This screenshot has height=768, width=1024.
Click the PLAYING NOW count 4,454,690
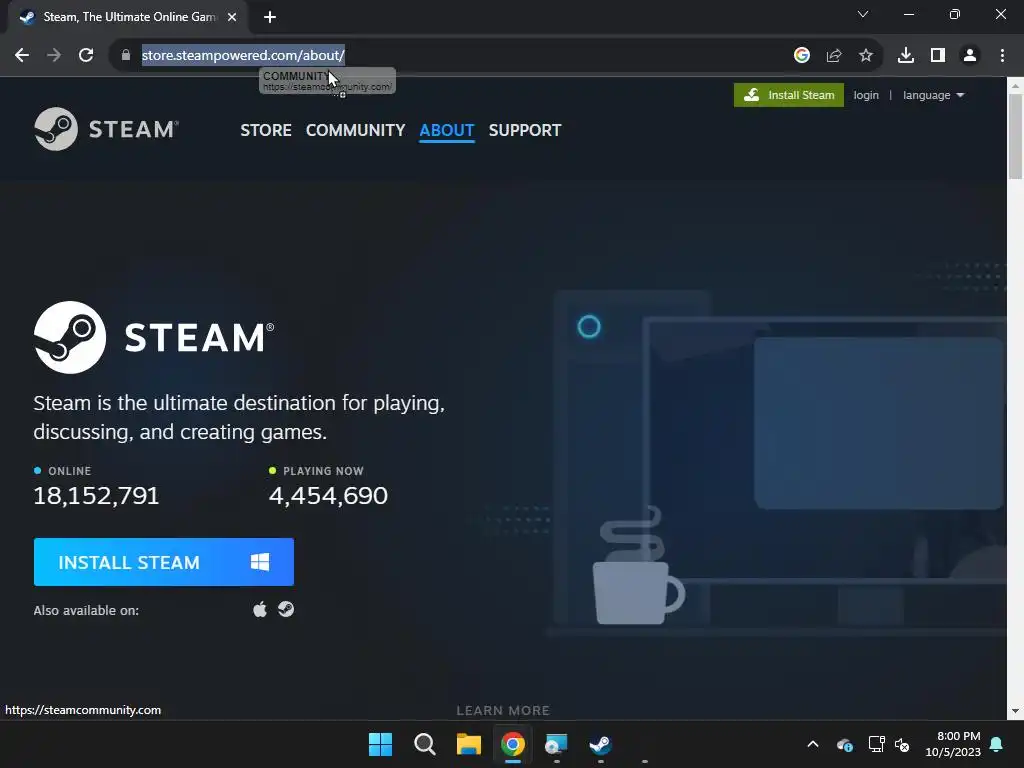328,496
